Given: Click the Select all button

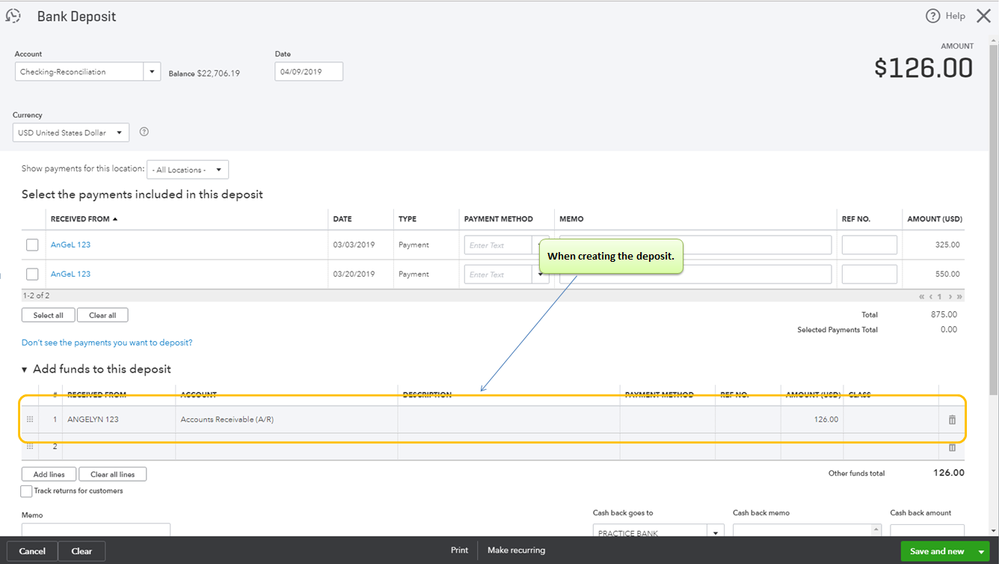Looking at the screenshot, I should 48,315.
